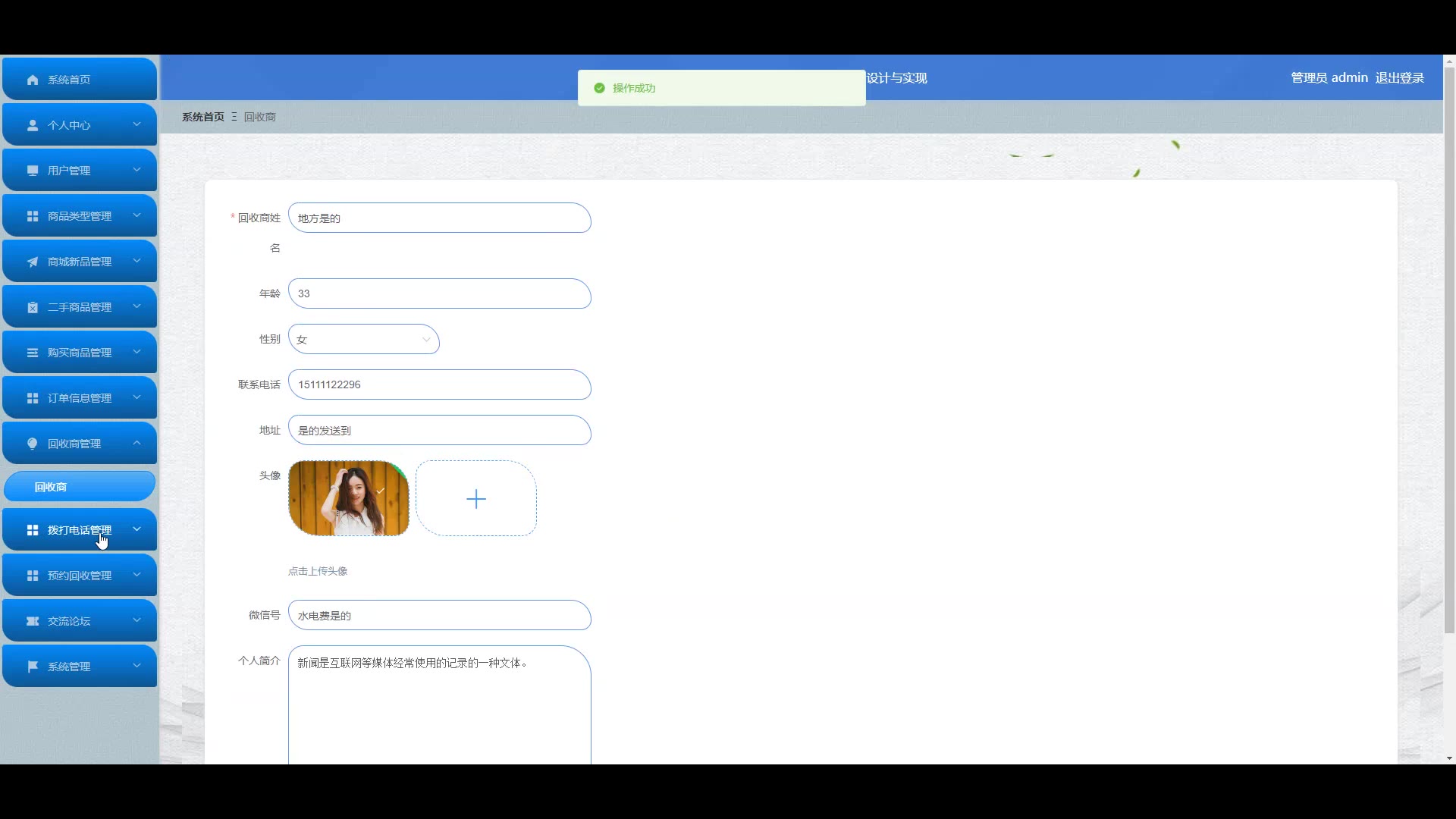Viewport: 1456px width, 819px height.
Task: Open the 性别 gender dropdown
Action: click(x=363, y=340)
